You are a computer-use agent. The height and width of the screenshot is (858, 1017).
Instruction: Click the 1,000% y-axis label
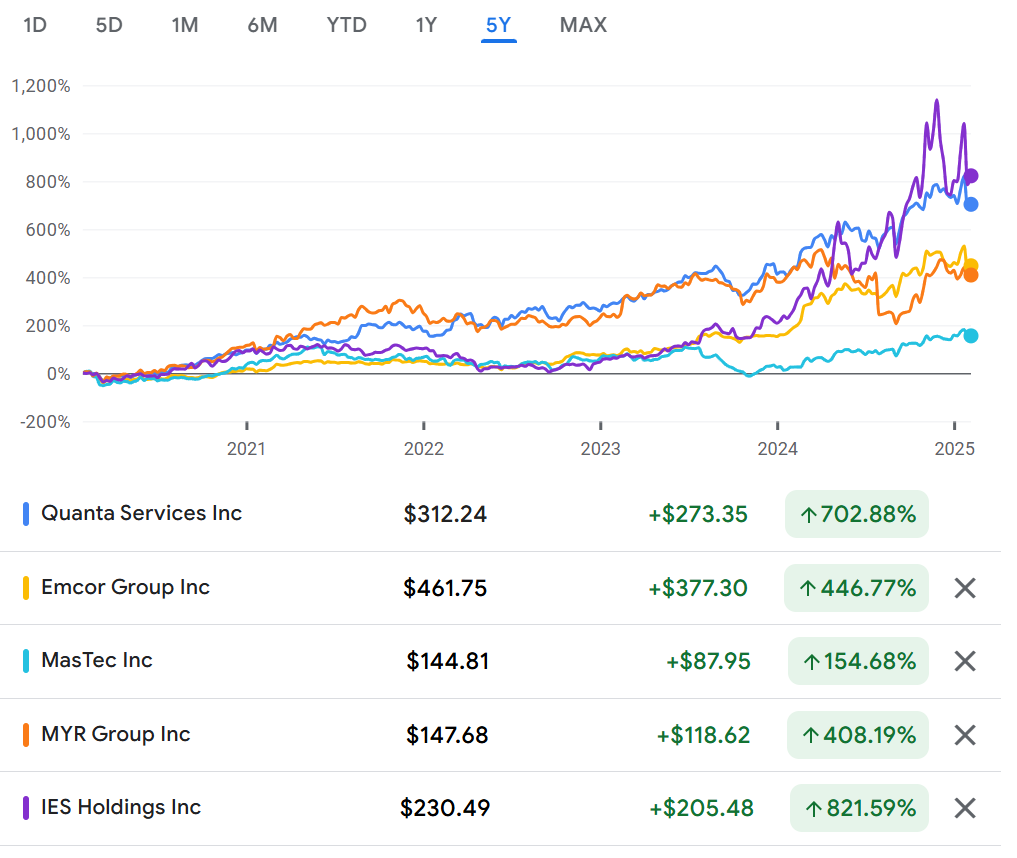41,134
